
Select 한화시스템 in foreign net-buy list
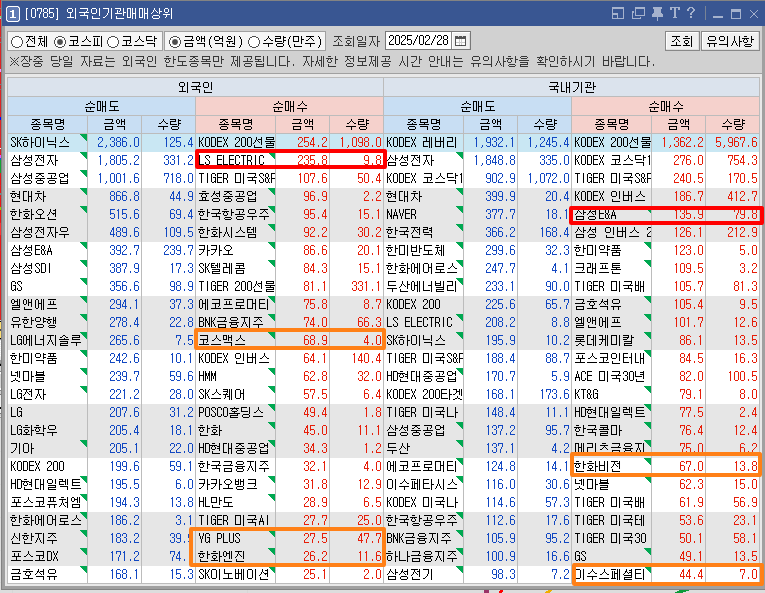pyautogui.click(x=227, y=232)
